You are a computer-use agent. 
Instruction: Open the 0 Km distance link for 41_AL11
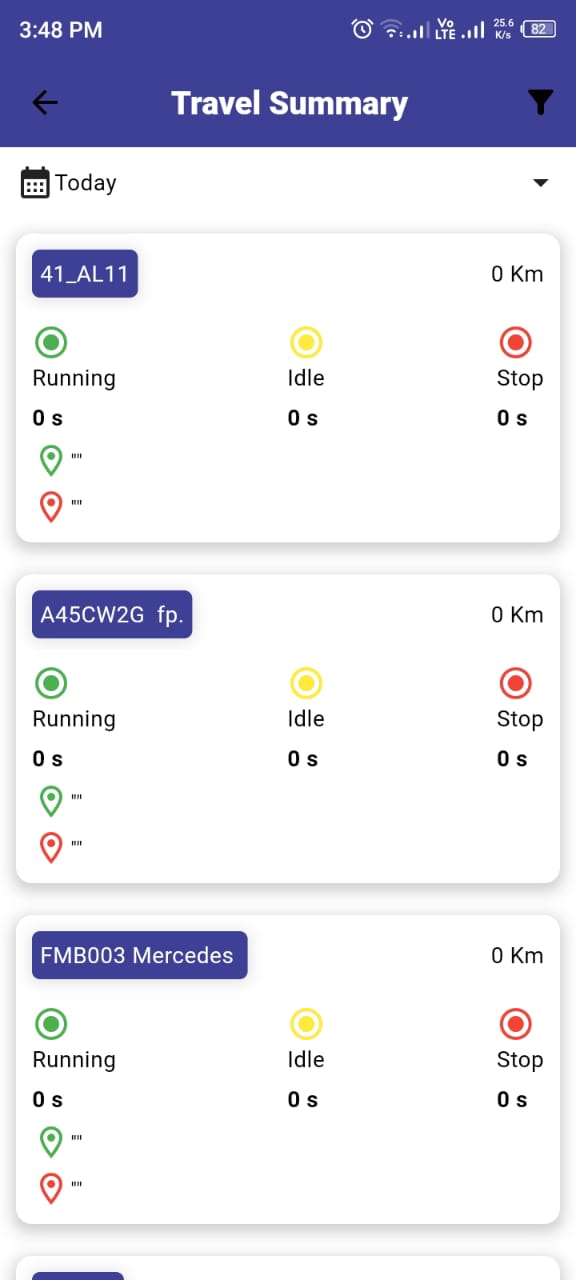(x=517, y=273)
